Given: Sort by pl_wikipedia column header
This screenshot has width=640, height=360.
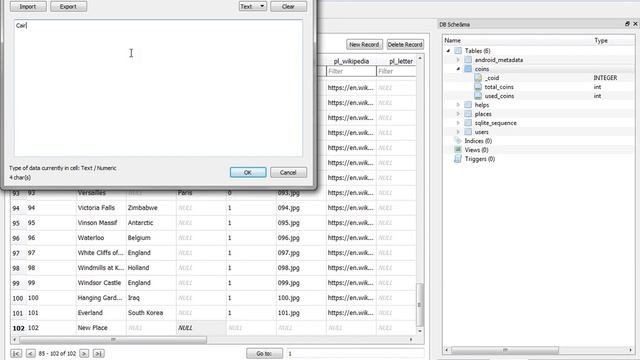Looking at the screenshot, I should pos(351,61).
